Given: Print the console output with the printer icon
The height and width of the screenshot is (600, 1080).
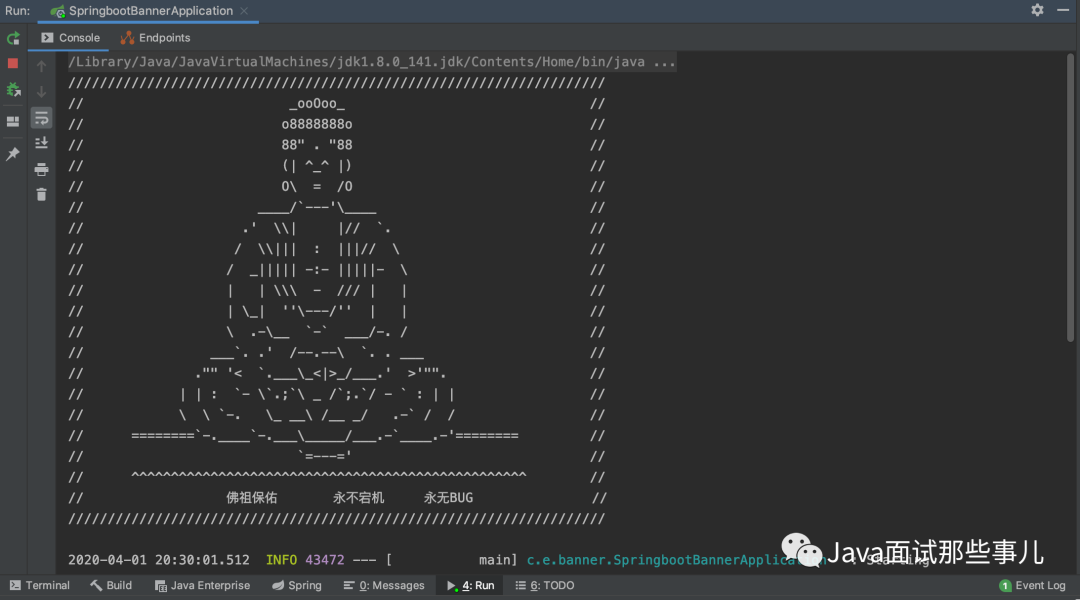Looking at the screenshot, I should click(41, 169).
